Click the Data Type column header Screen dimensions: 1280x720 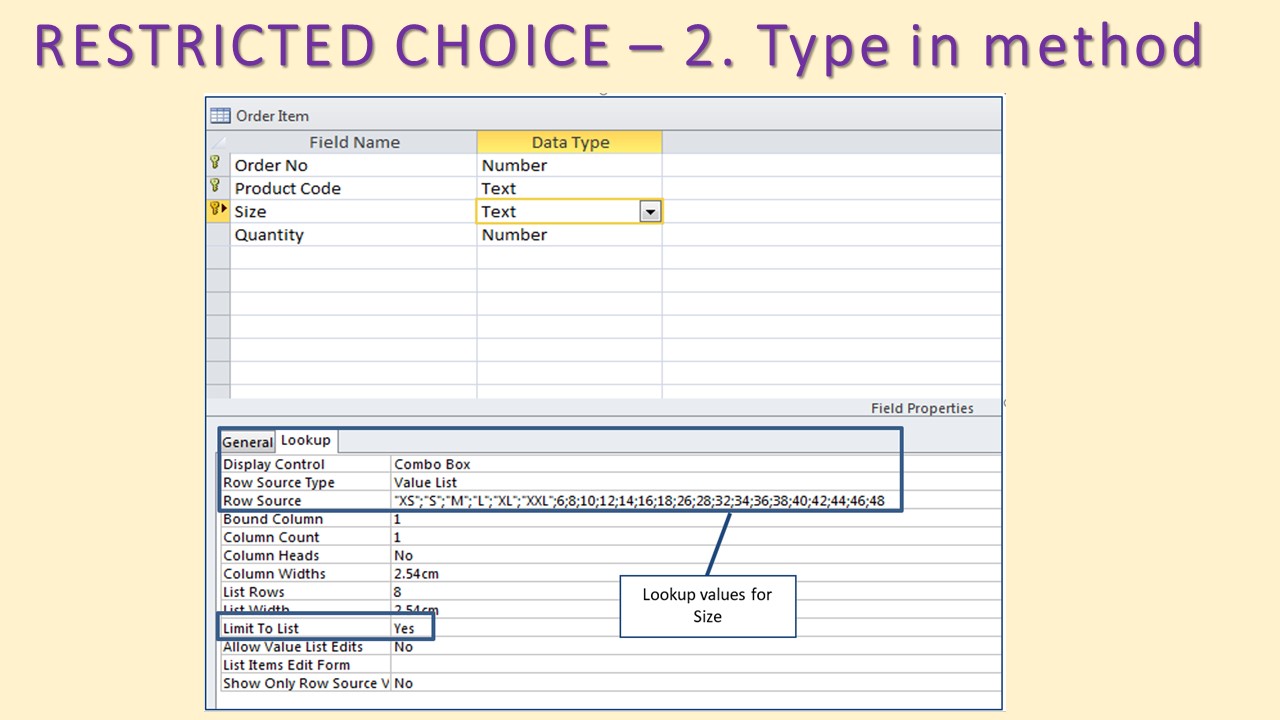tap(570, 142)
